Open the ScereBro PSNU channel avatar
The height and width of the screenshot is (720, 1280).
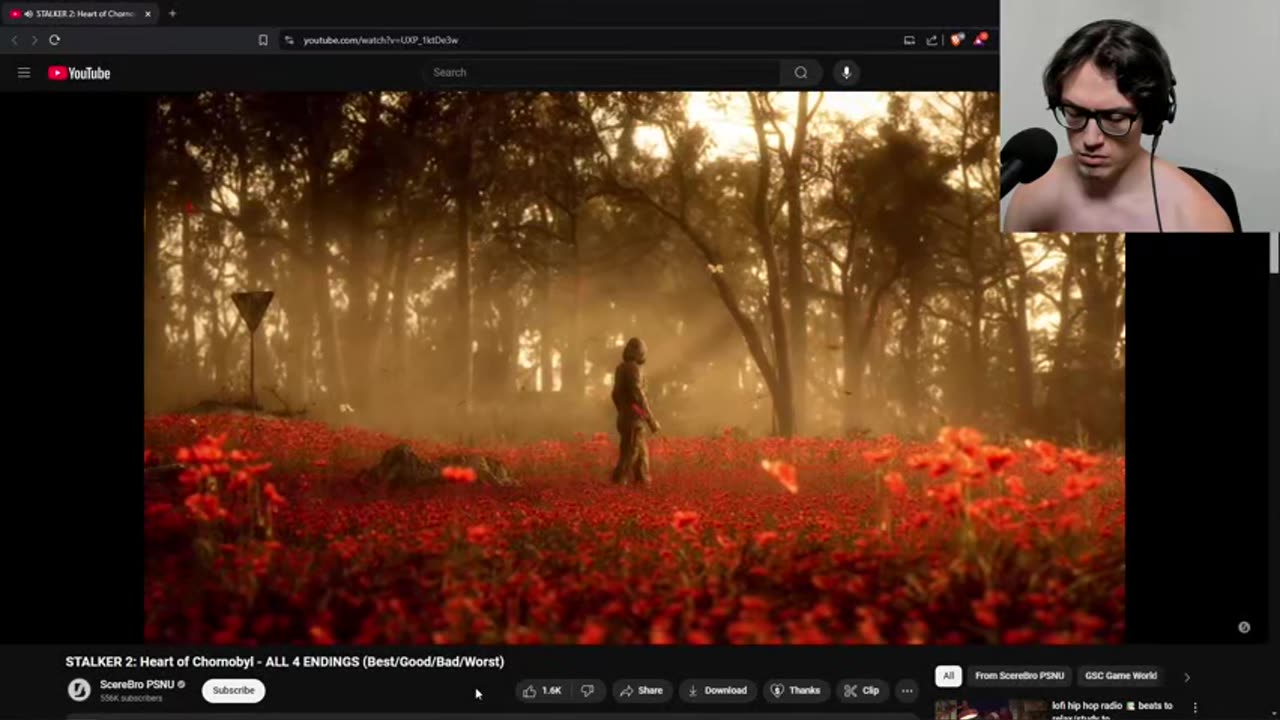[x=79, y=690]
